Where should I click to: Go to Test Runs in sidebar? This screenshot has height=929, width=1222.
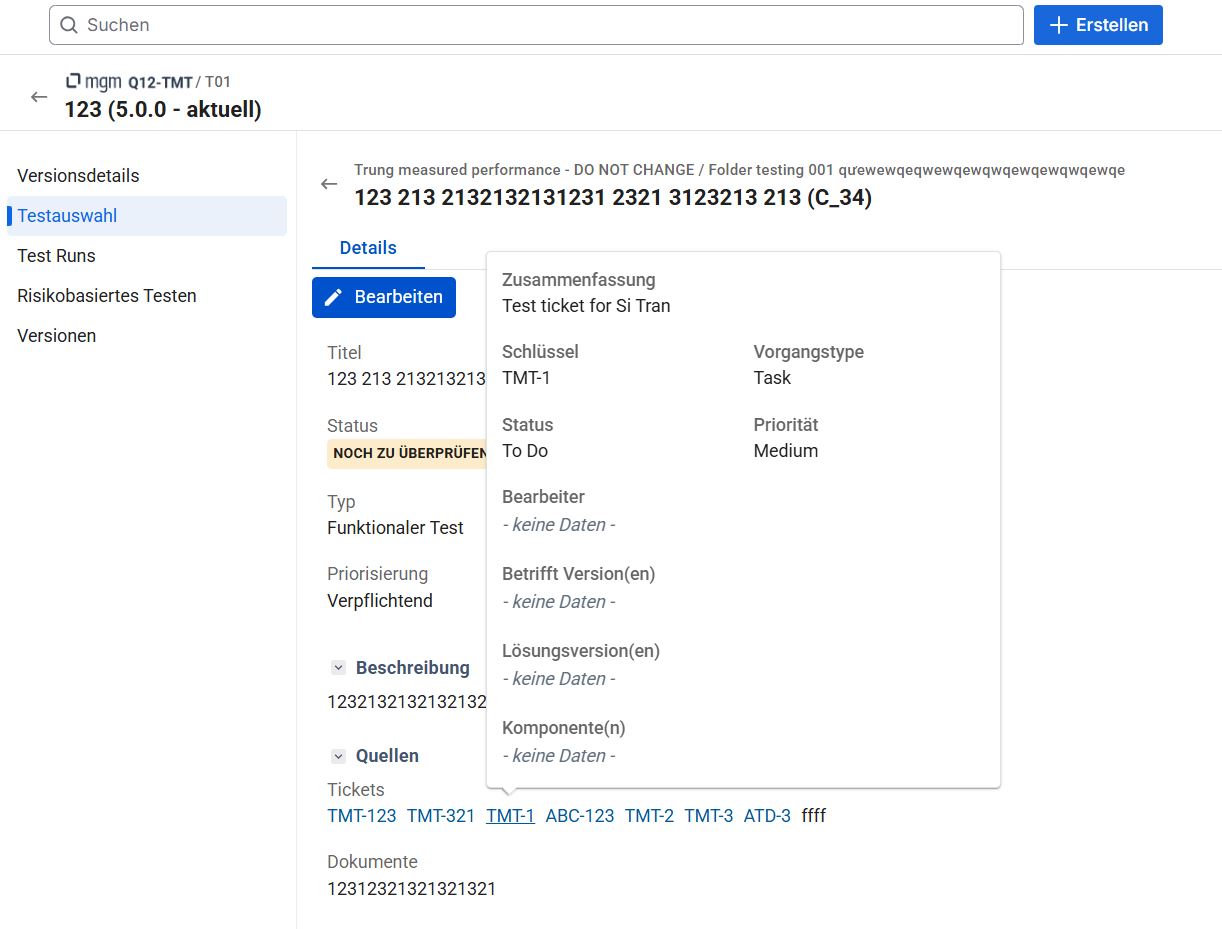[56, 256]
